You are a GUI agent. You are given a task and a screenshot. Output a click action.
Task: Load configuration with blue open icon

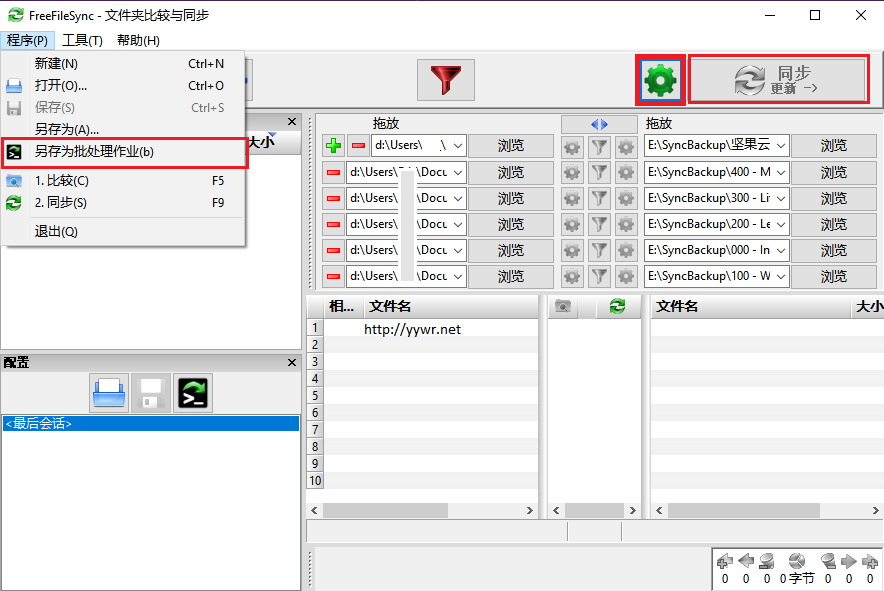coord(109,393)
